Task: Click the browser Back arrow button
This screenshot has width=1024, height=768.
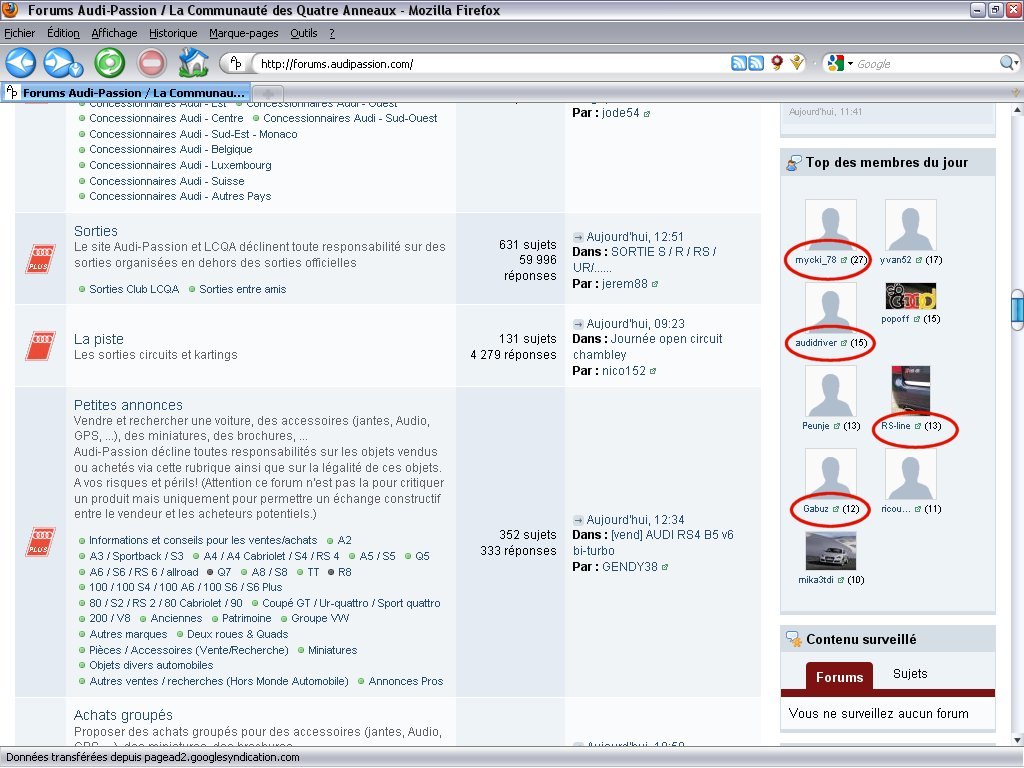Action: (x=21, y=63)
